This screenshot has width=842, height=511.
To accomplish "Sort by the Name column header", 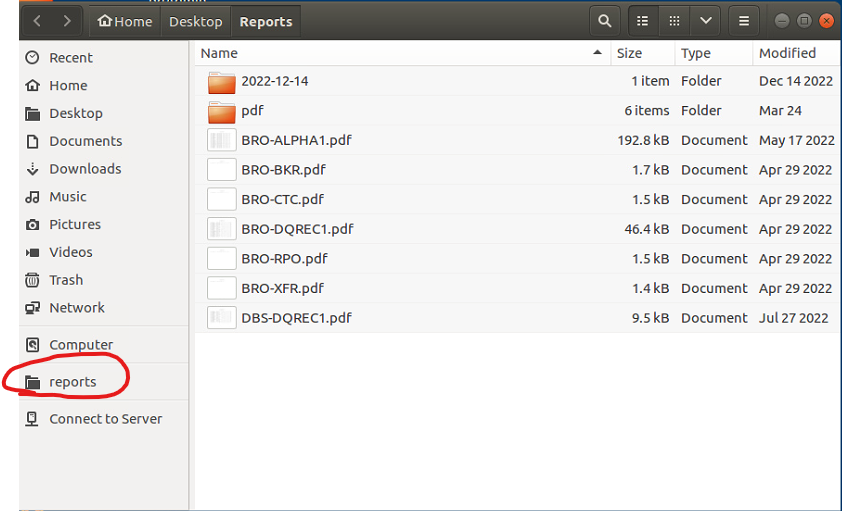I will point(403,53).
